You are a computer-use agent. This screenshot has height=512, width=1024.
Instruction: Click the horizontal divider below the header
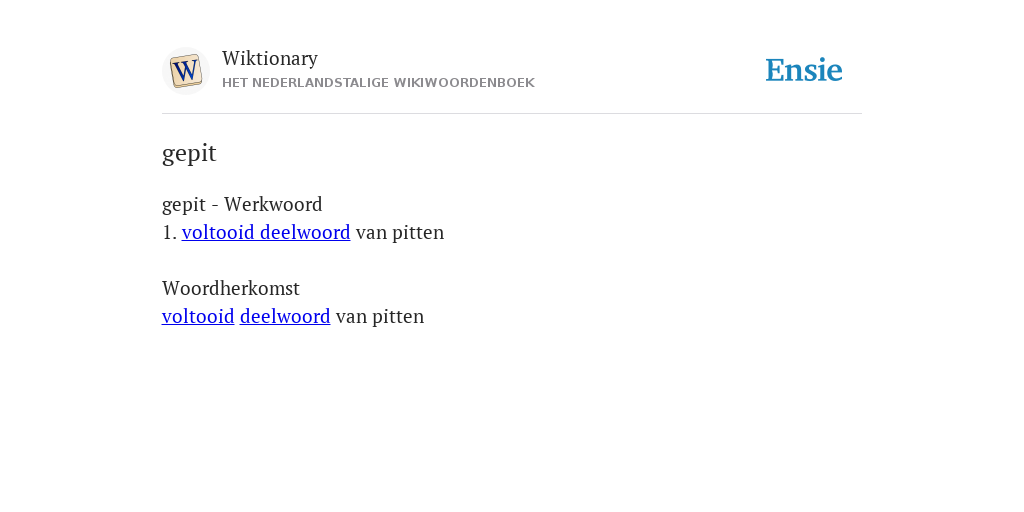coord(512,114)
